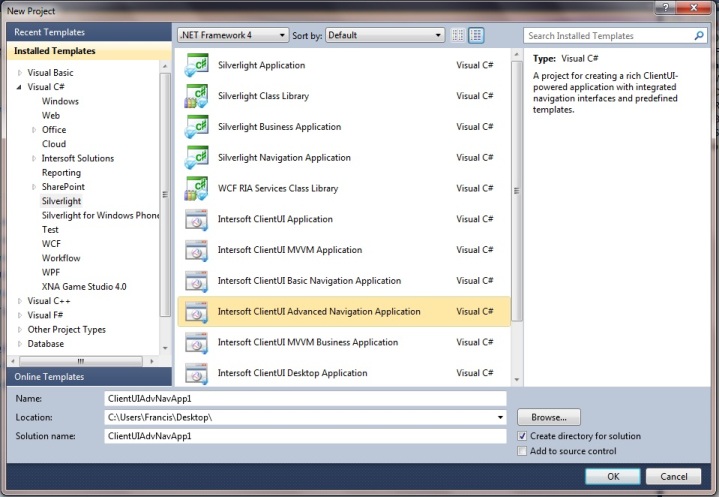Expand the Intersoft Solutions node
The height and width of the screenshot is (497, 719).
point(34,158)
